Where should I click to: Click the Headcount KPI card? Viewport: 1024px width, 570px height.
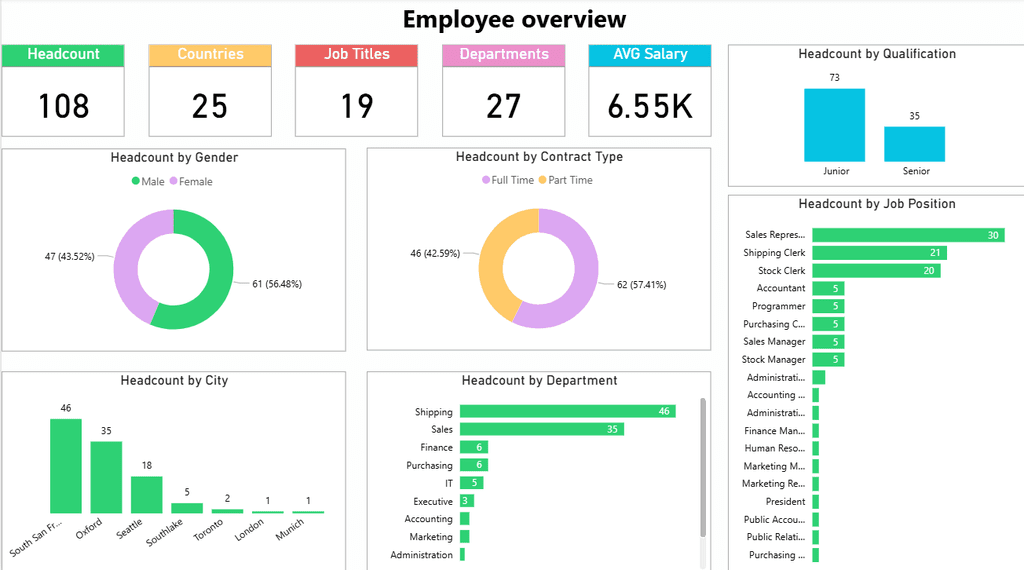coord(63,91)
